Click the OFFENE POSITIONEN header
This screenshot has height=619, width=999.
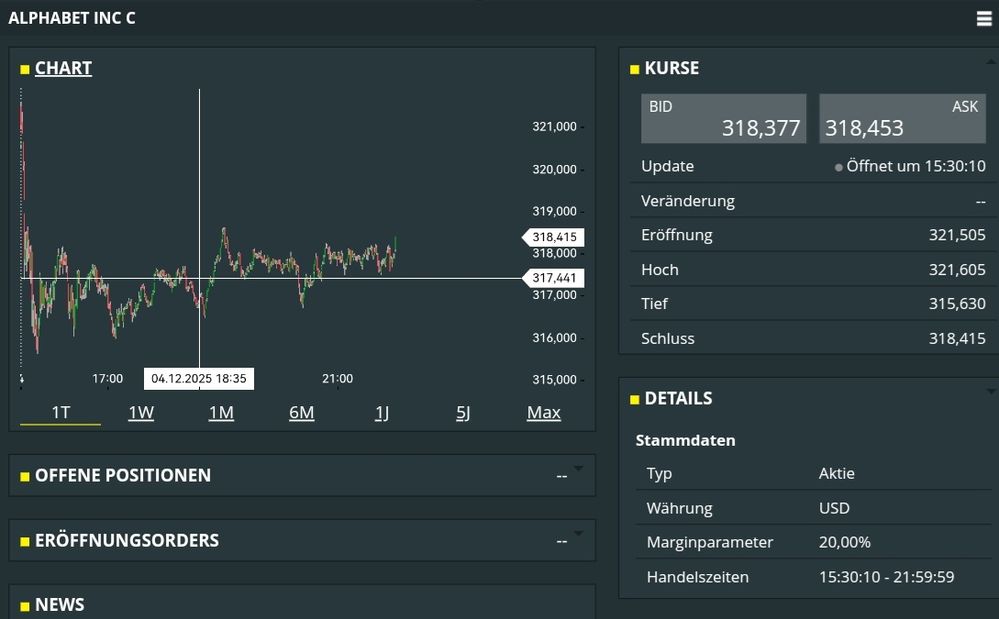click(123, 476)
